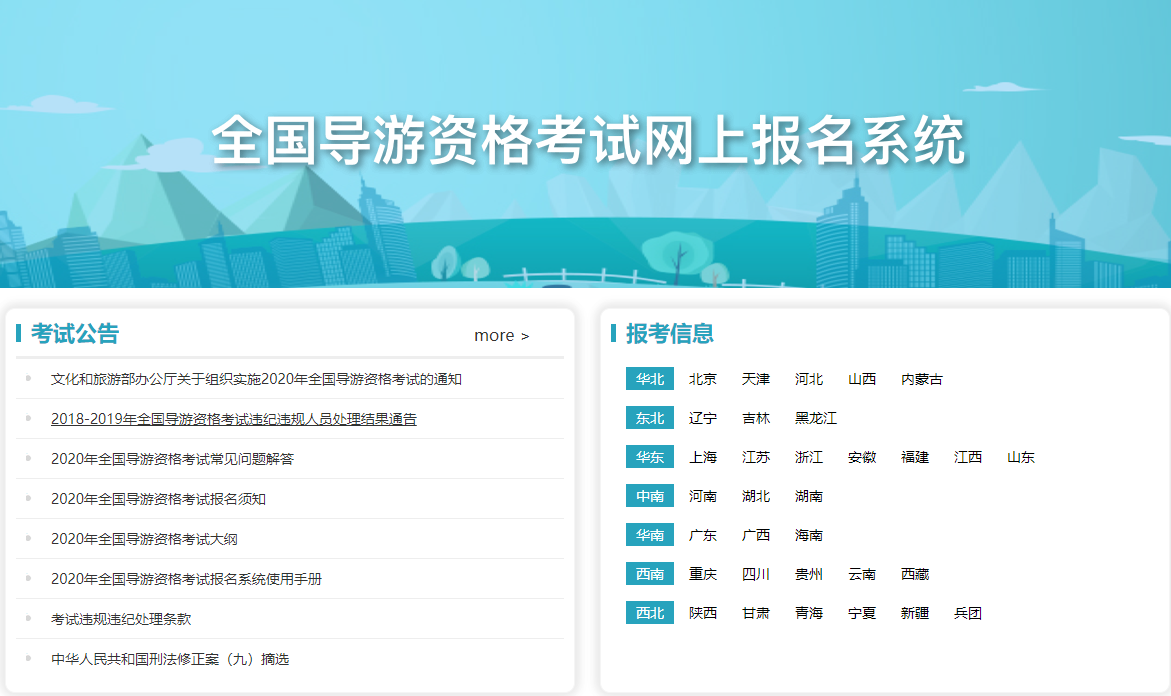This screenshot has height=696, width=1171.
Task: Select the 东北 region tag
Action: click(650, 417)
